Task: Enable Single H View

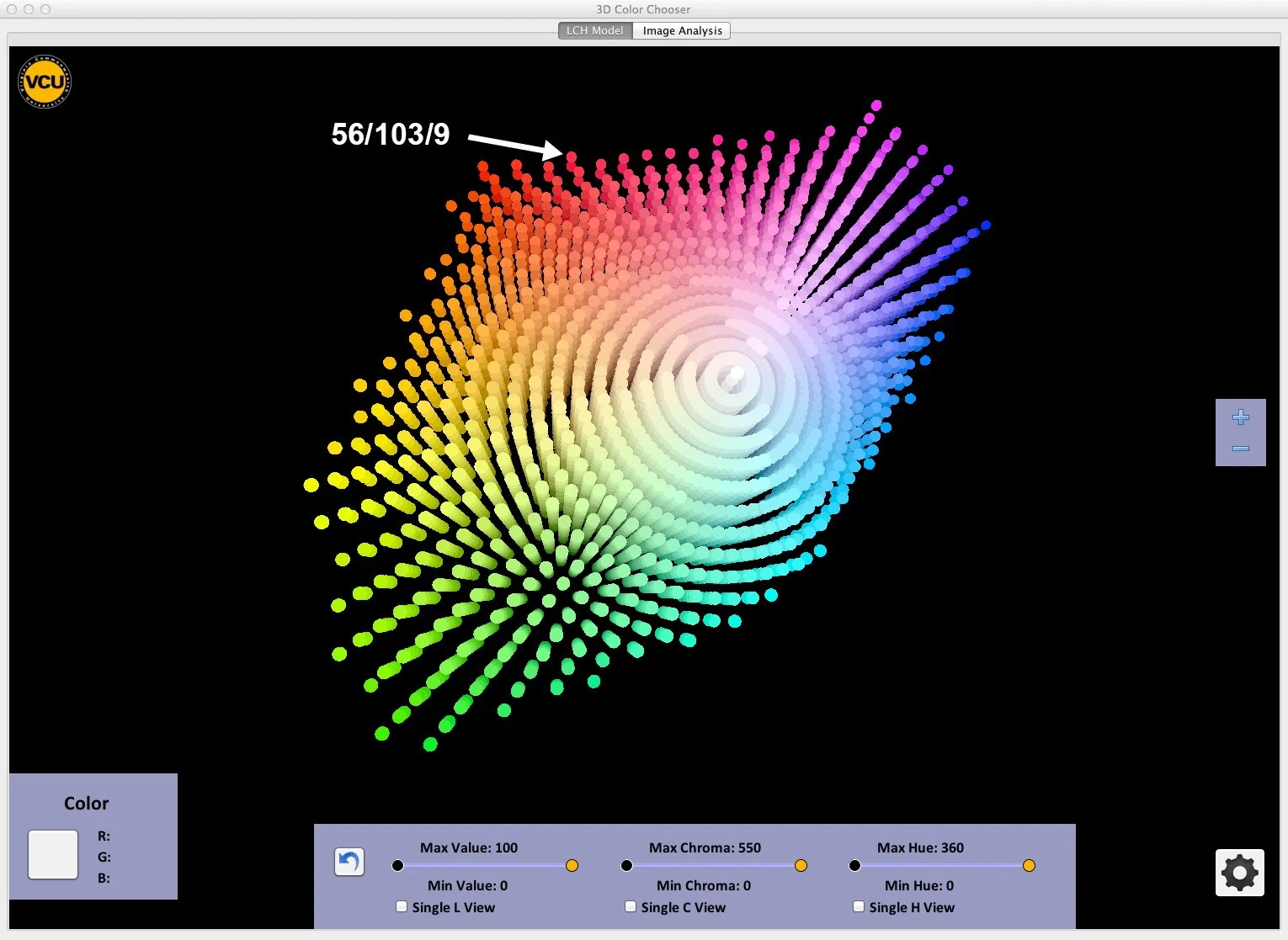Action: (x=858, y=906)
